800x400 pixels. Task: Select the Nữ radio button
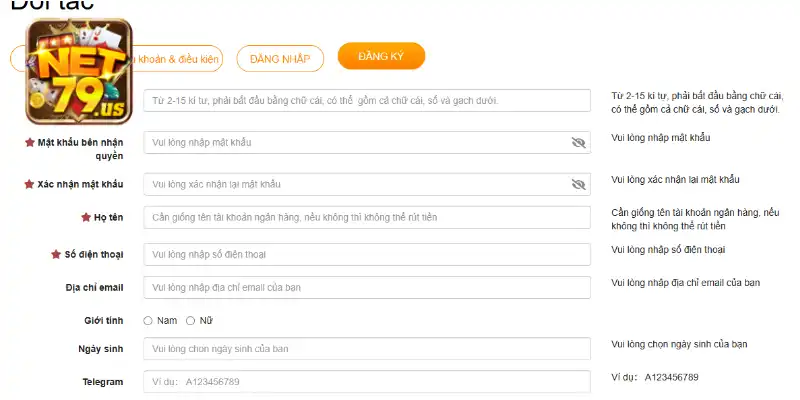(191, 321)
